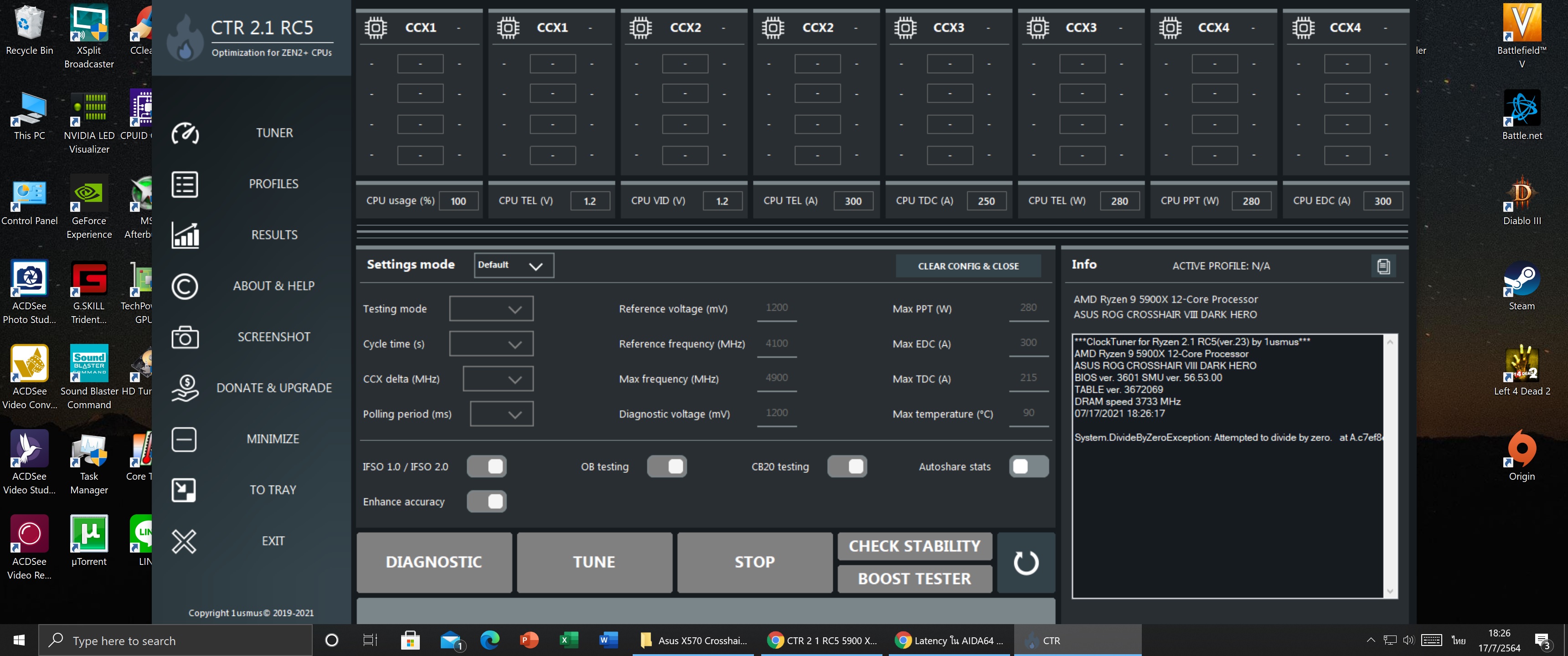
Task: Select the MINIMIZE menu item
Action: click(x=273, y=439)
